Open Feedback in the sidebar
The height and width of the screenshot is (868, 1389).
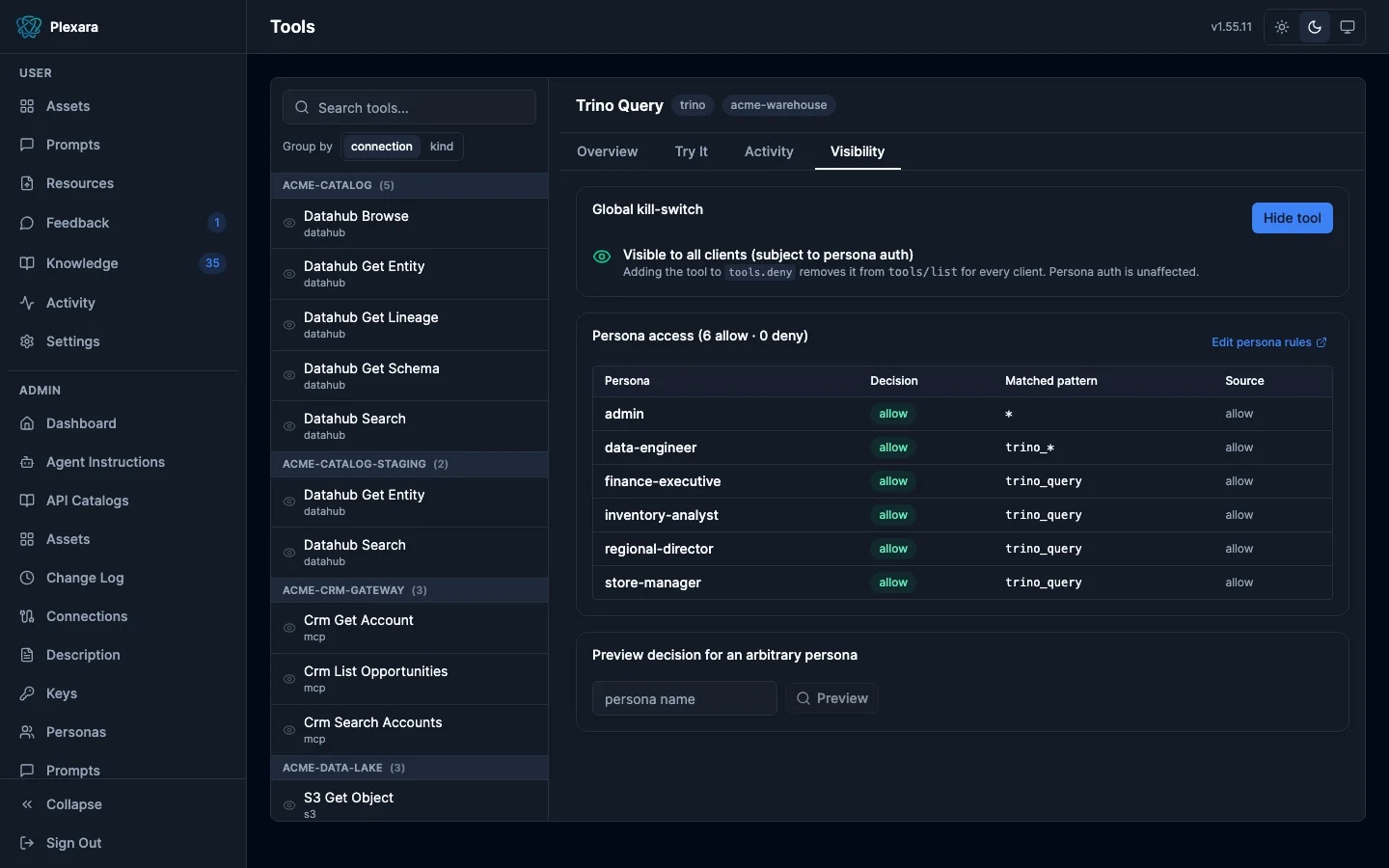pos(123,223)
